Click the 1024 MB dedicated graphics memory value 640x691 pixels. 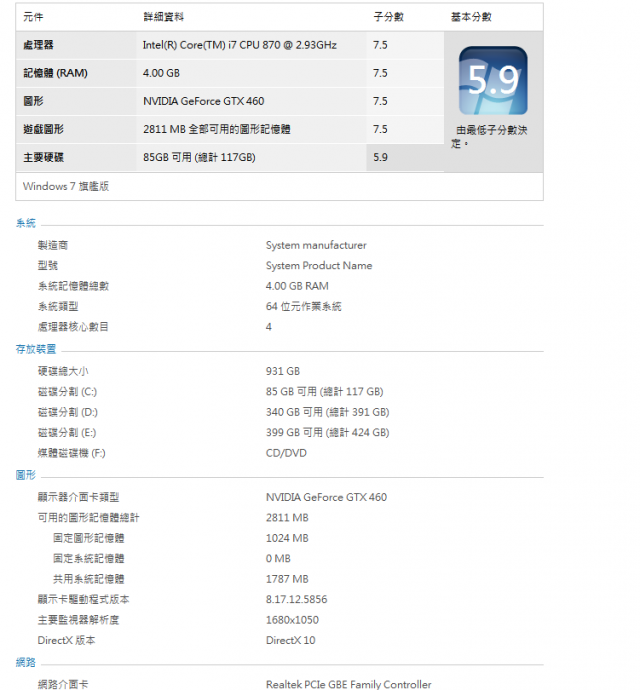(287, 539)
